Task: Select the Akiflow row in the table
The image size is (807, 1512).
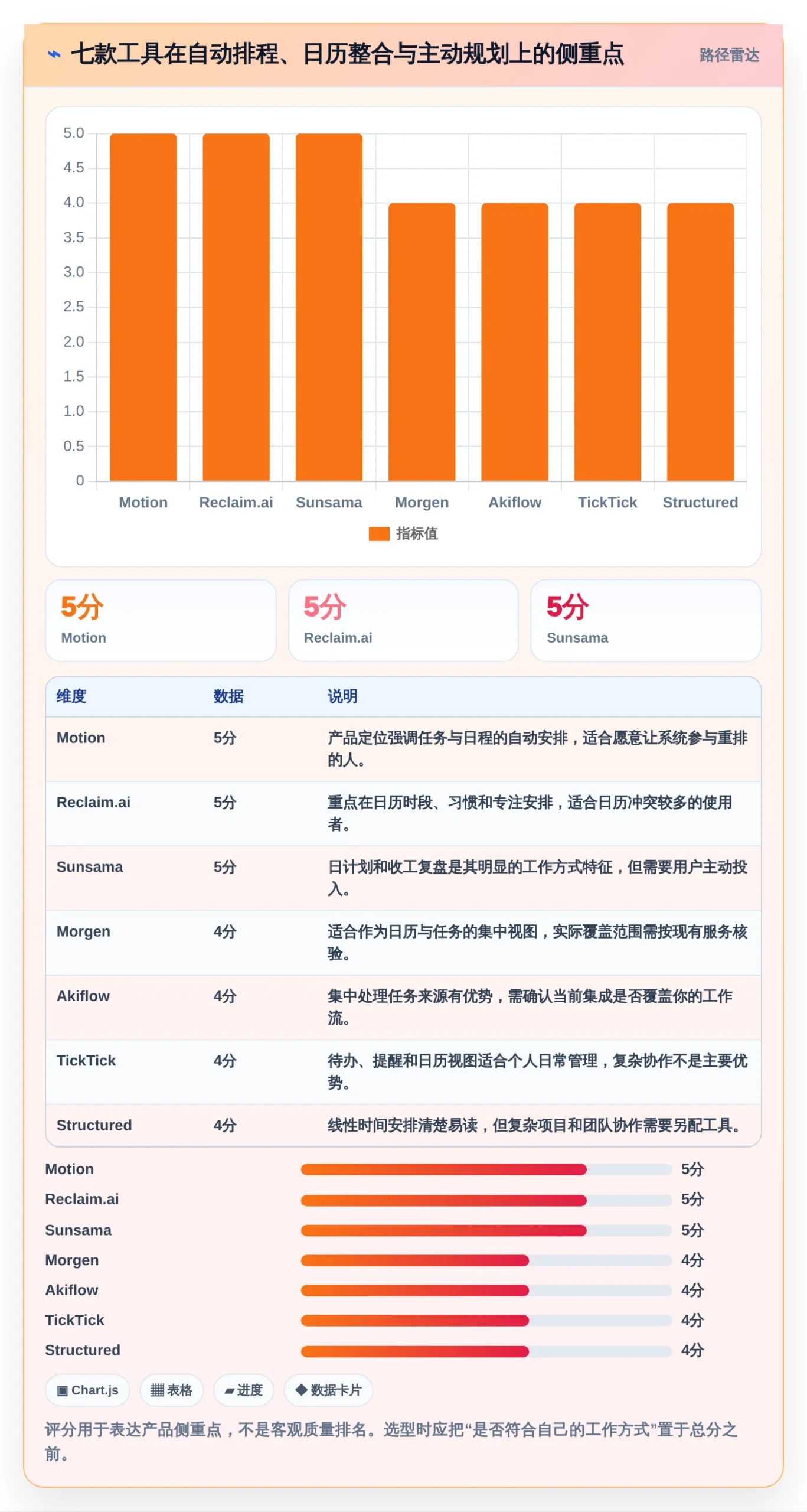Action: pyautogui.click(x=403, y=1008)
